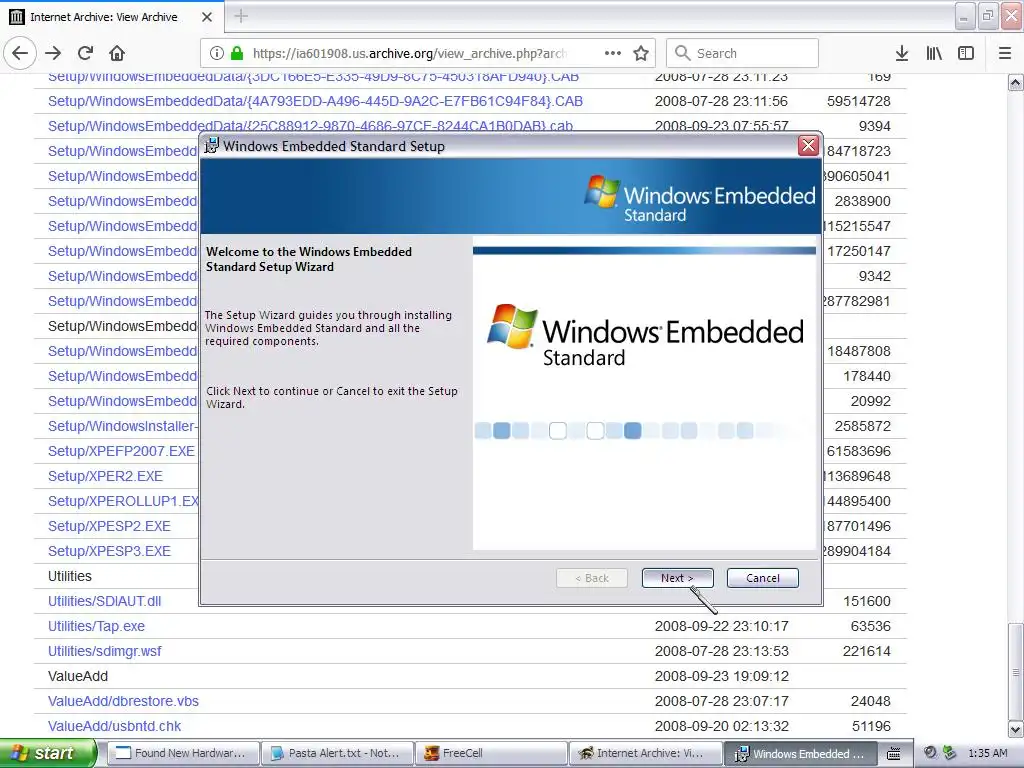Open ValueAdd/dbrestore.vbs link
The image size is (1024, 768).
(x=123, y=701)
